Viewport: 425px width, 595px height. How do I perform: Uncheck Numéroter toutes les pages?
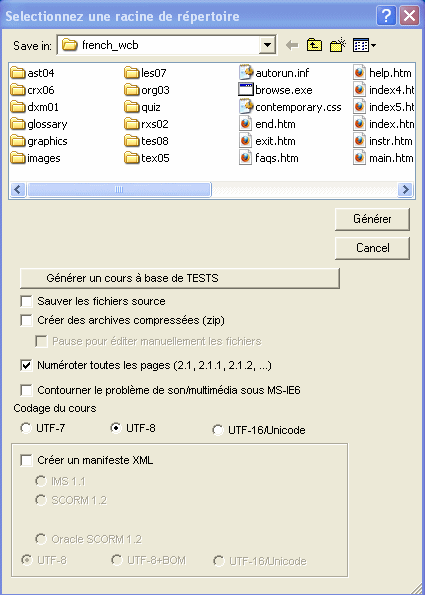[26, 365]
